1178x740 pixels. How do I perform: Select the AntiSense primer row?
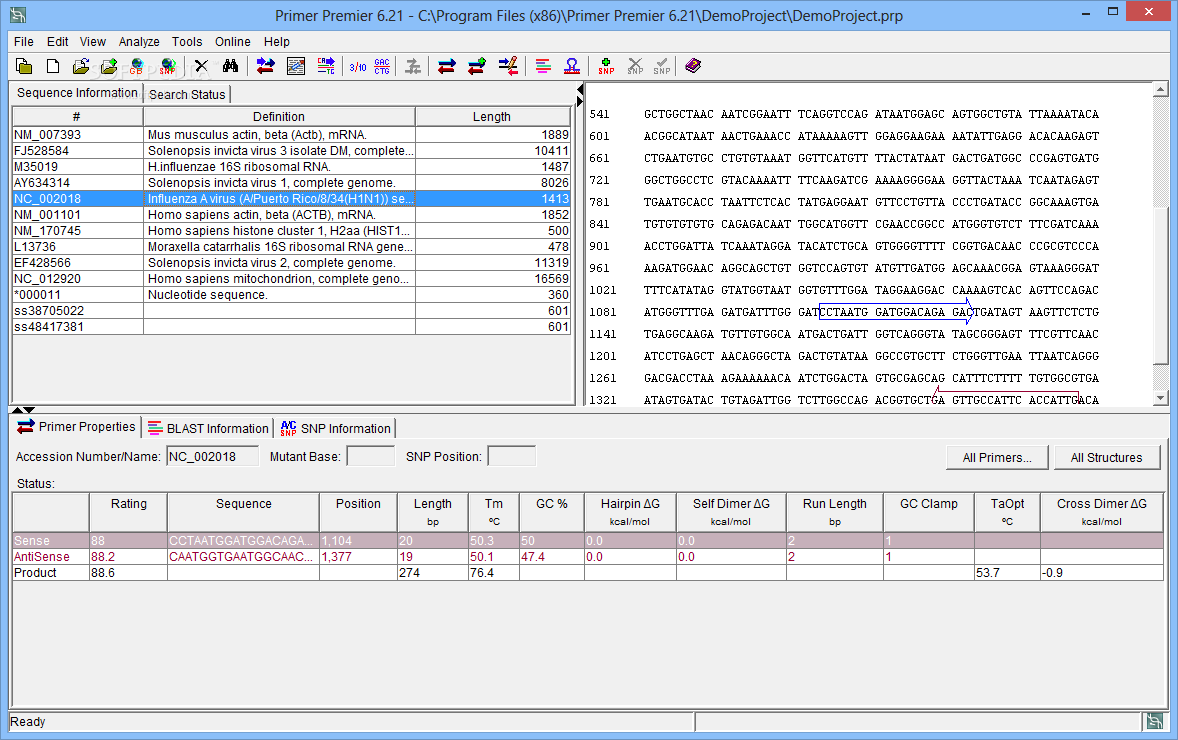click(x=588, y=557)
